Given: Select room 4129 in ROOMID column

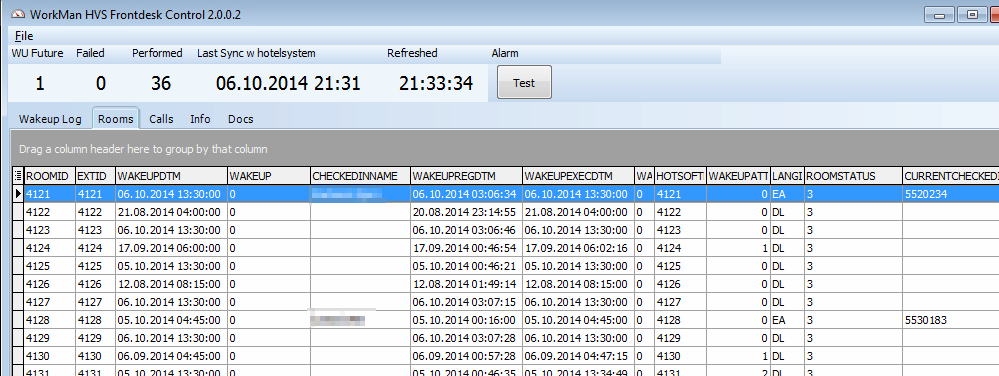Looking at the screenshot, I should tap(49, 338).
